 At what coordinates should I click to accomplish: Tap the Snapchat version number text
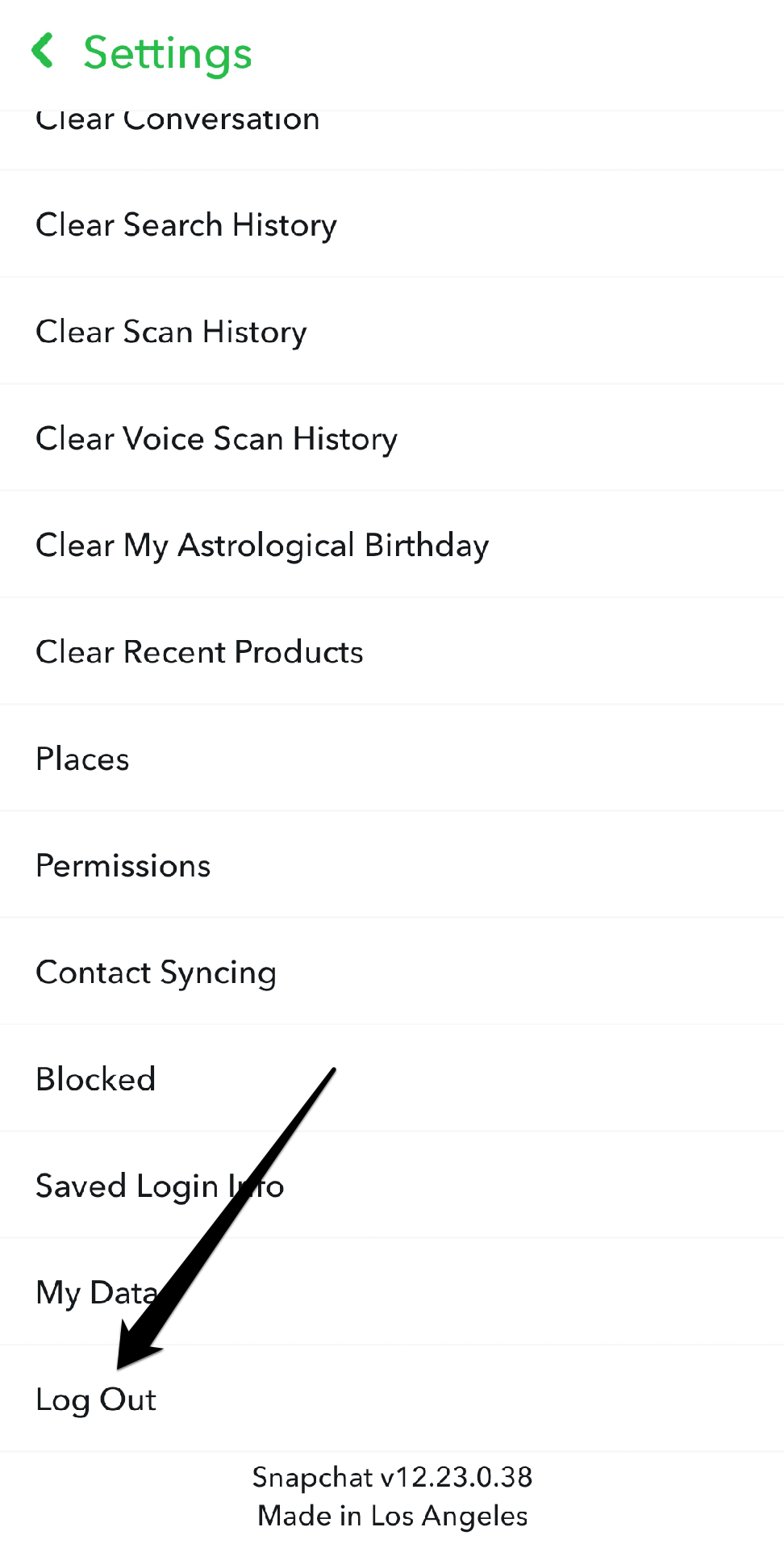tap(392, 1477)
